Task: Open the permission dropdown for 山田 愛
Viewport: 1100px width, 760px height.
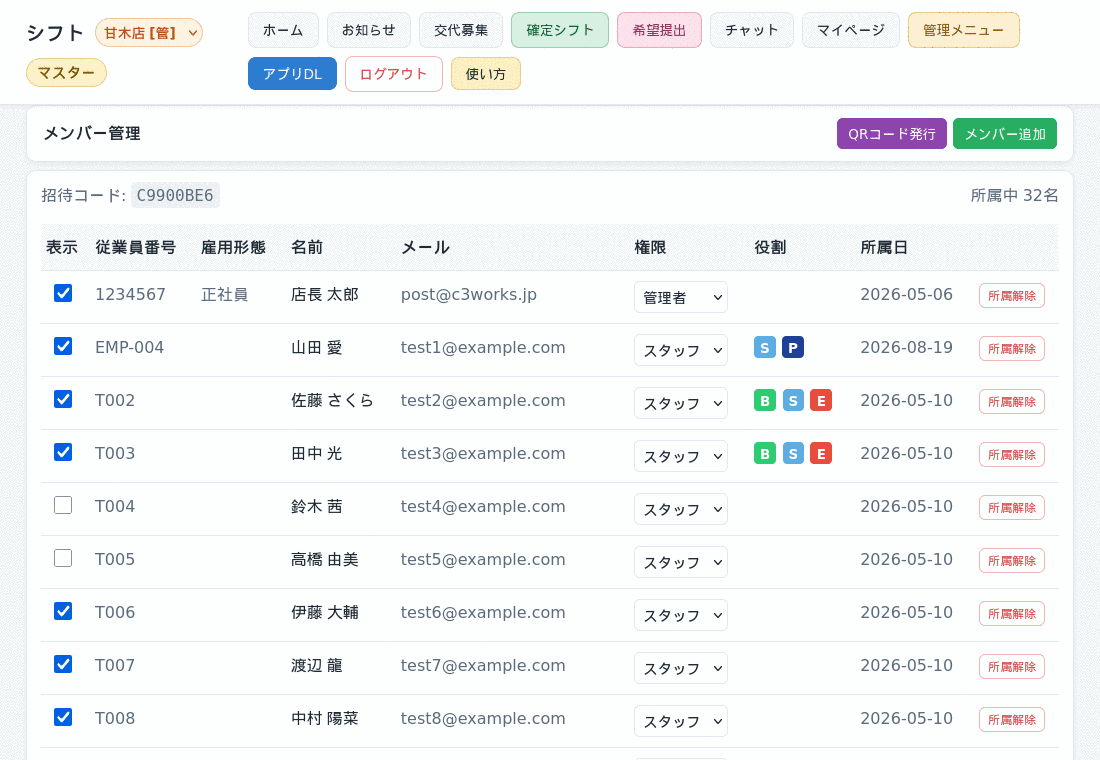Action: click(680, 349)
